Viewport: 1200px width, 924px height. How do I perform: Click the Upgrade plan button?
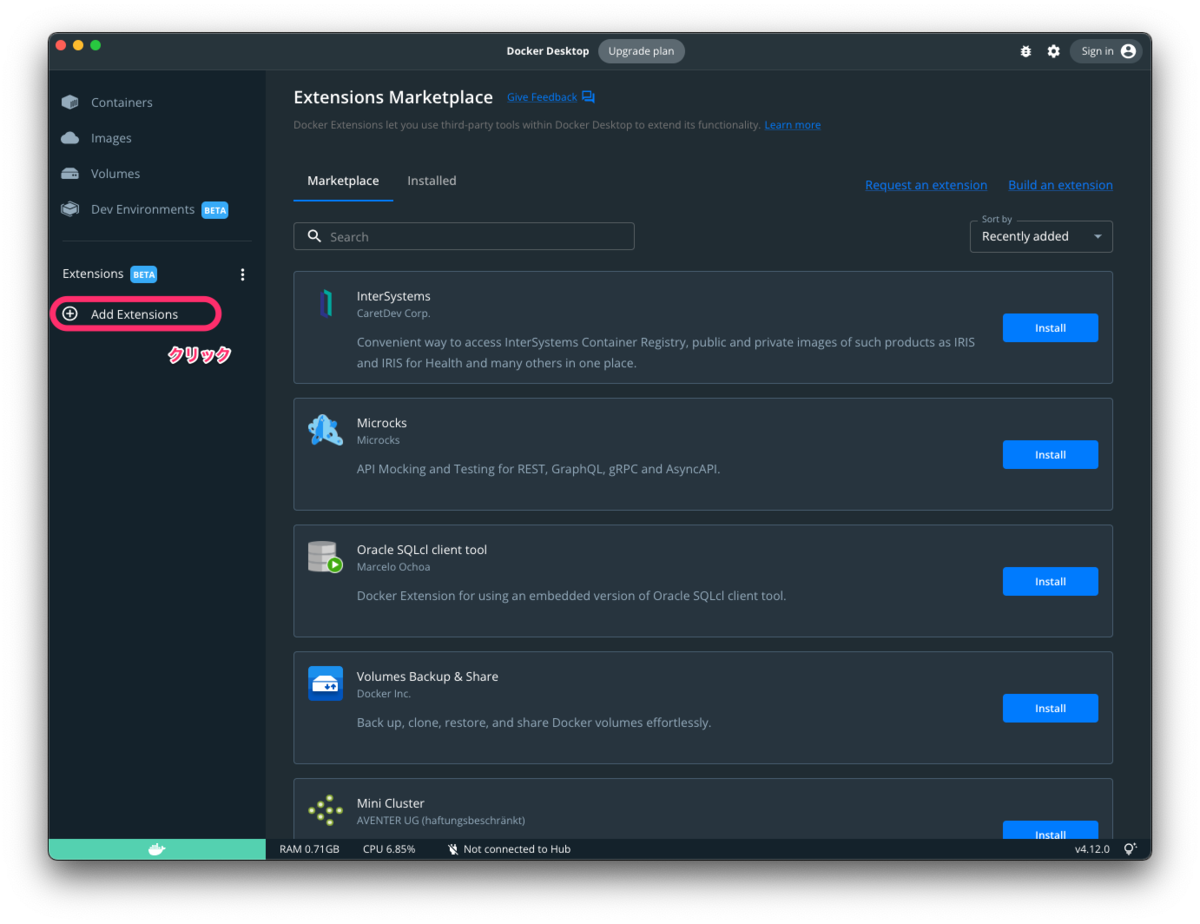pyautogui.click(x=641, y=51)
